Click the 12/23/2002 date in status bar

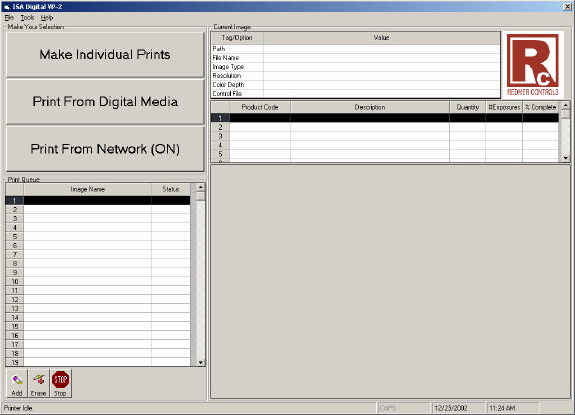pos(451,408)
